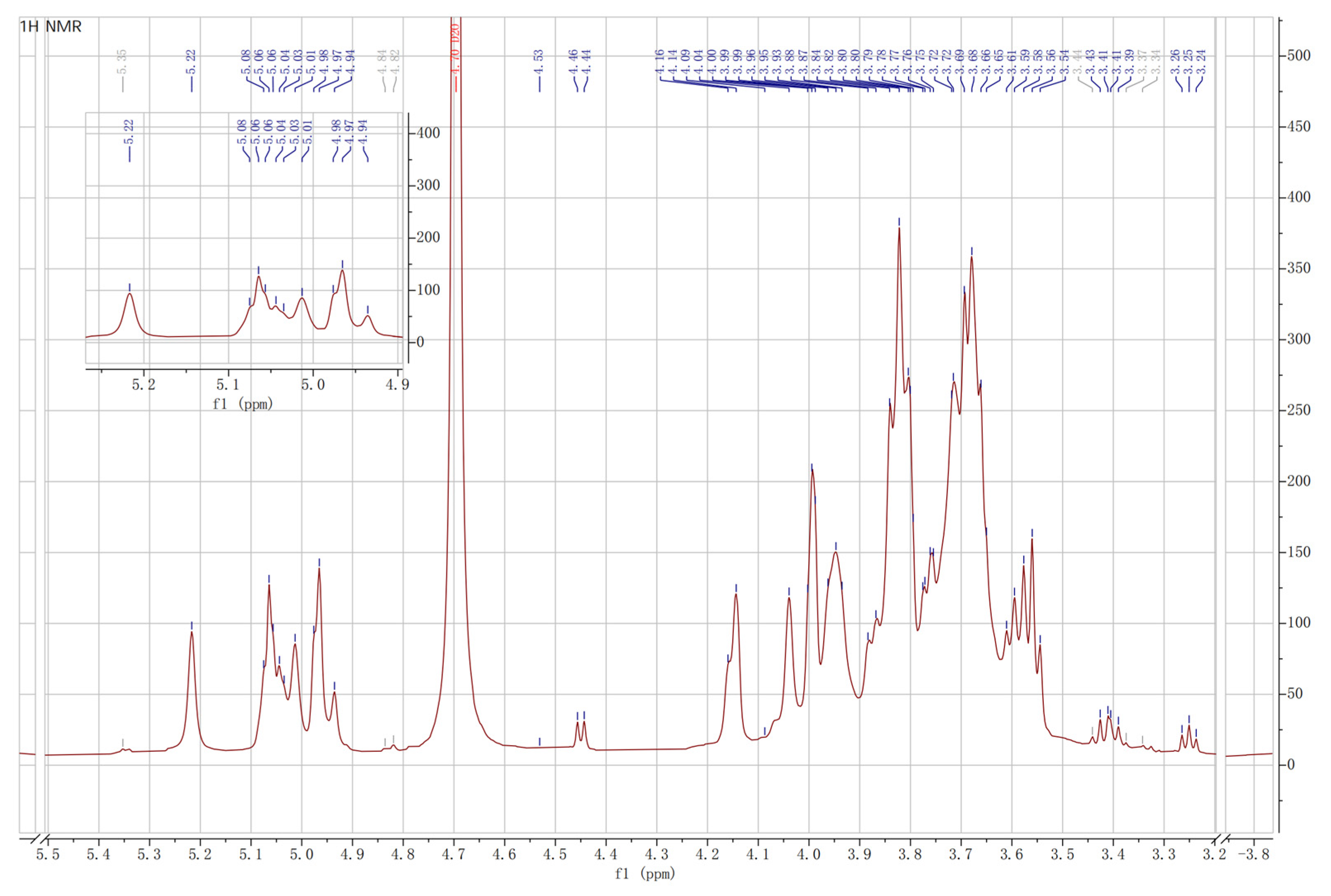
Task: Click the 4.53 peak label
Action: (x=538, y=63)
